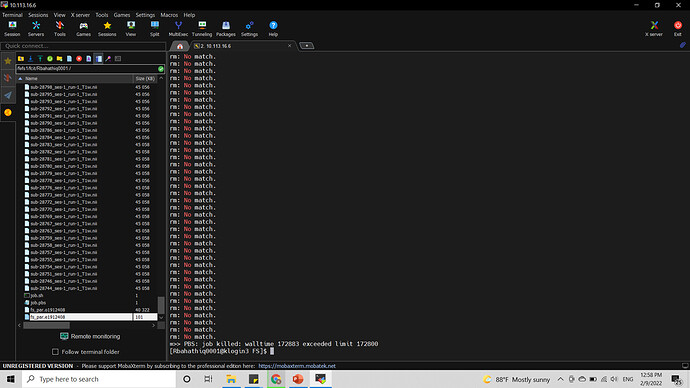
Task: Open the Macros paper-plane sidebar tab
Action: [8, 95]
